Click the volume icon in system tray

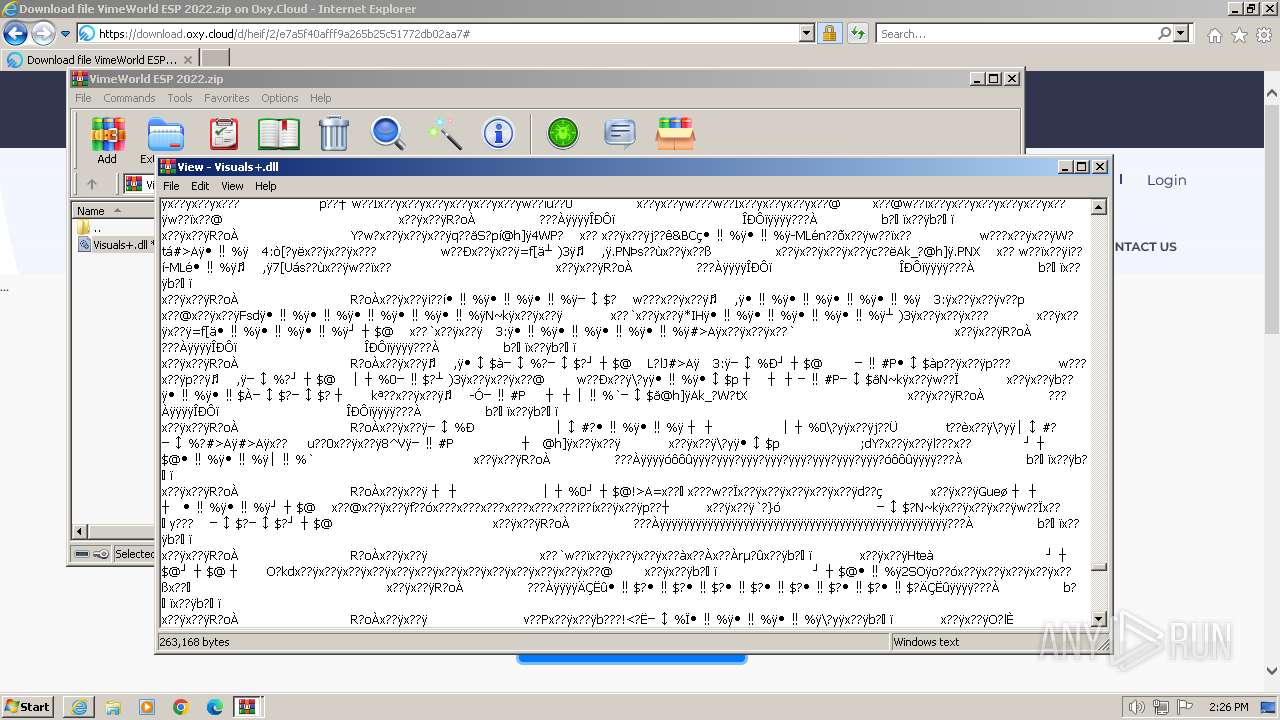(x=1135, y=707)
